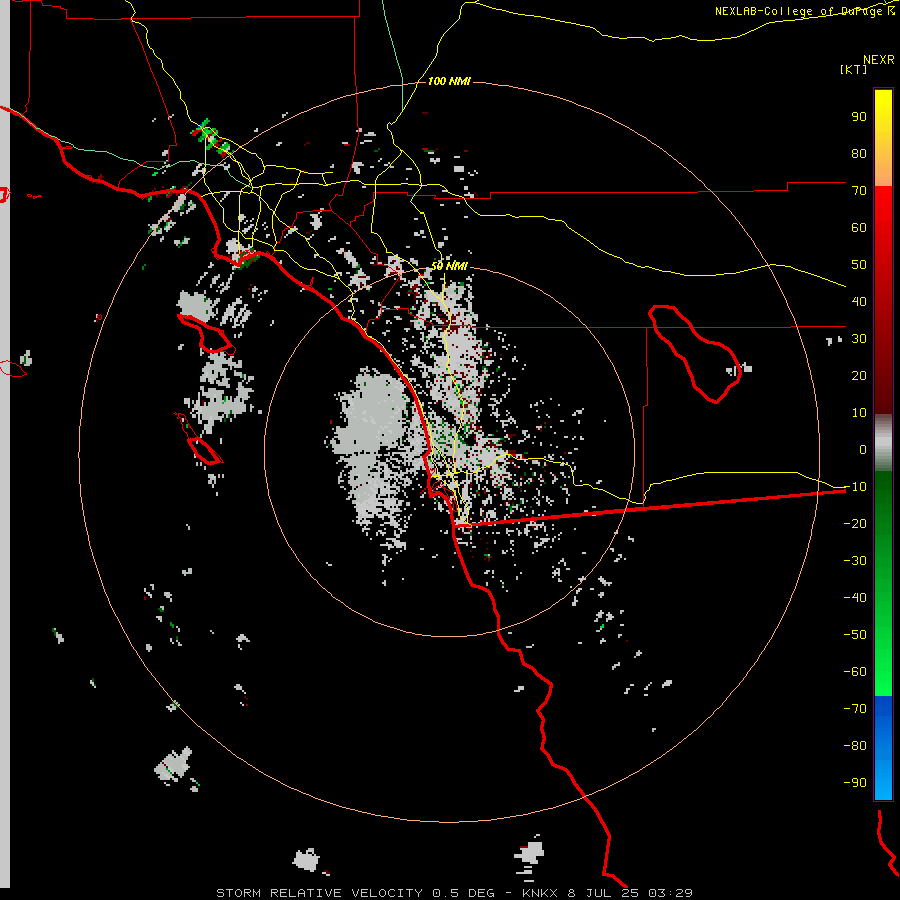Pick the gray near-zero band on the color bar

(883, 443)
